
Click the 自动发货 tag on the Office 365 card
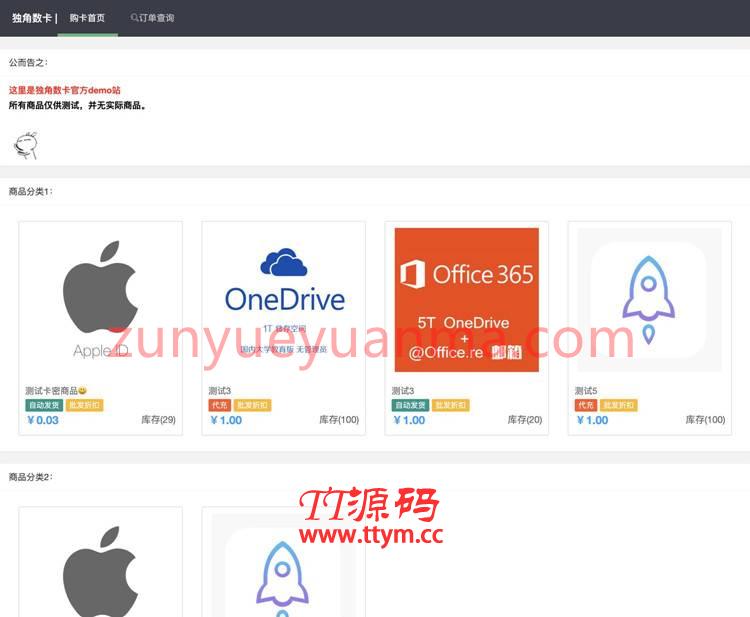click(410, 405)
